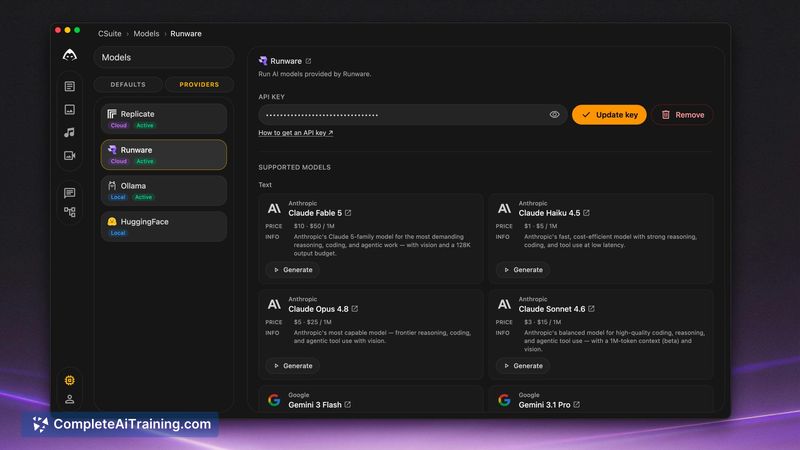The image size is (800, 450).
Task: Click the $10 - $50 / 1M price
Action: [x=314, y=226]
